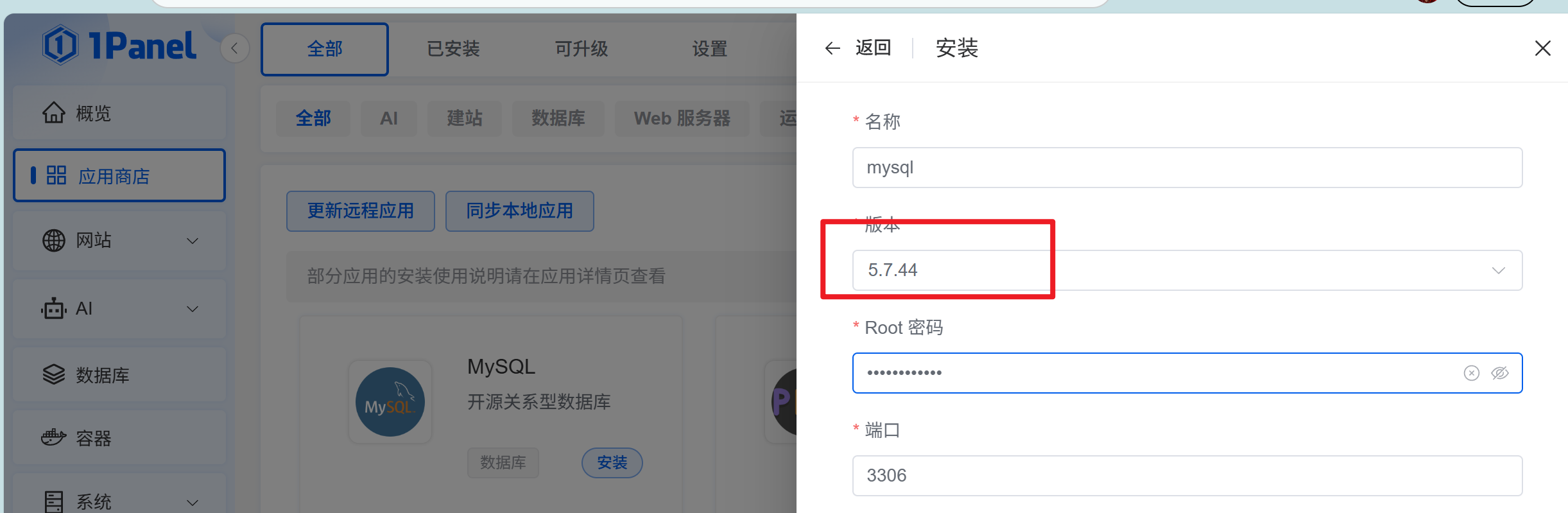Viewport: 1568px width, 513px height.
Task: Filter apps by Web 服务器 category
Action: point(682,118)
